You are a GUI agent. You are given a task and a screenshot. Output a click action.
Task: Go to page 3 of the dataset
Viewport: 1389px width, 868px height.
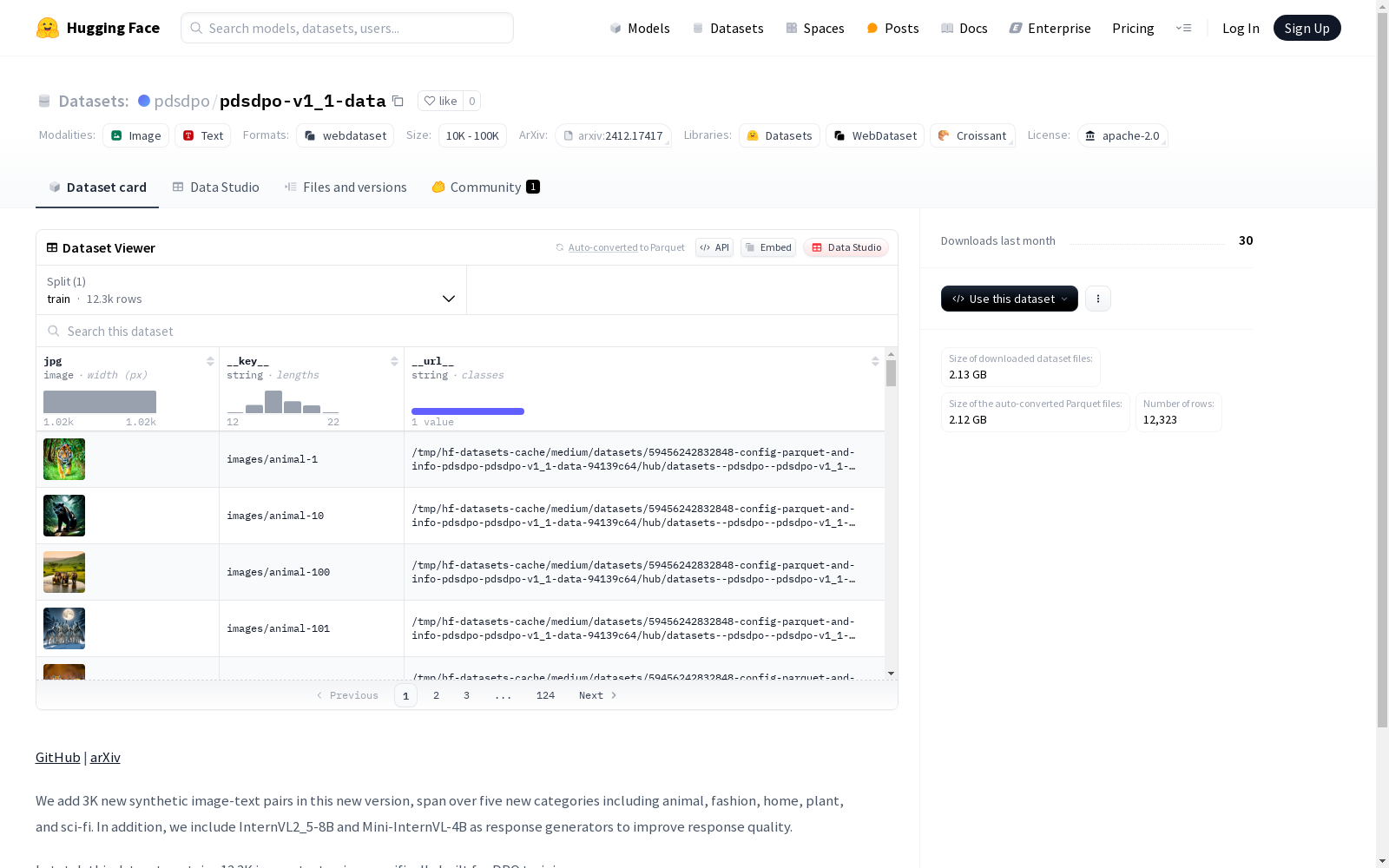pos(466,695)
